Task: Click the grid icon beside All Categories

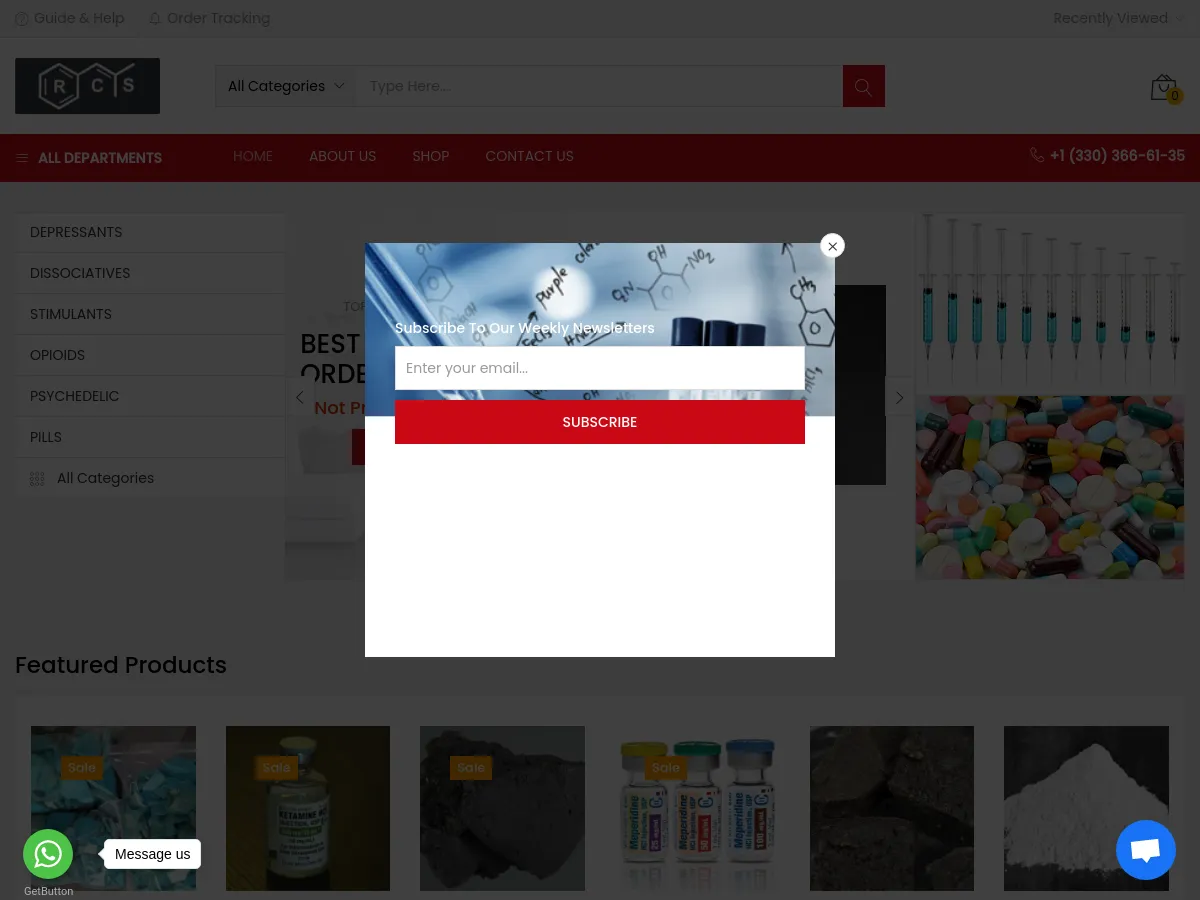Action: coord(37,478)
